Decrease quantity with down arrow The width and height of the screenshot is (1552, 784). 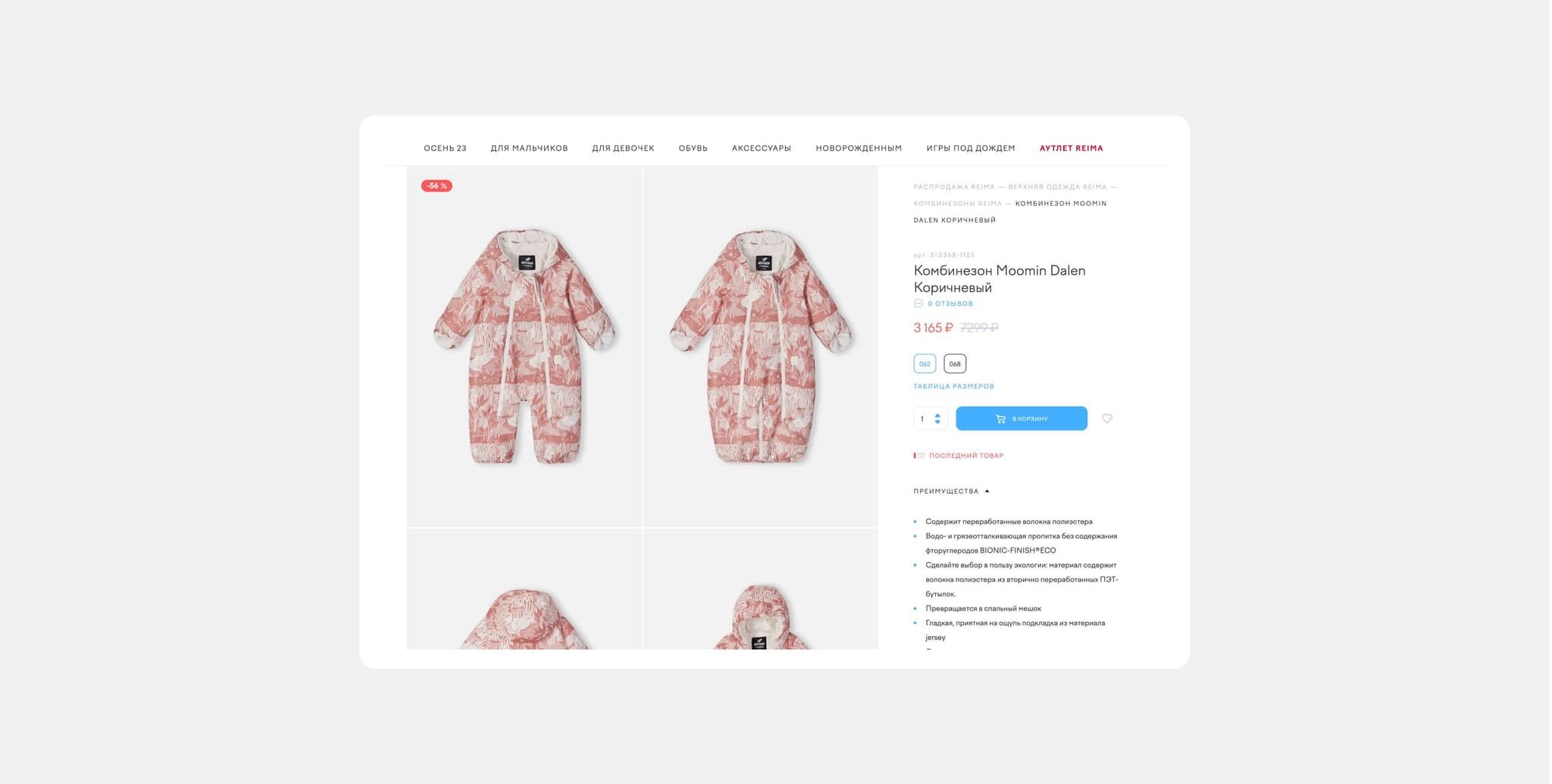tap(937, 422)
